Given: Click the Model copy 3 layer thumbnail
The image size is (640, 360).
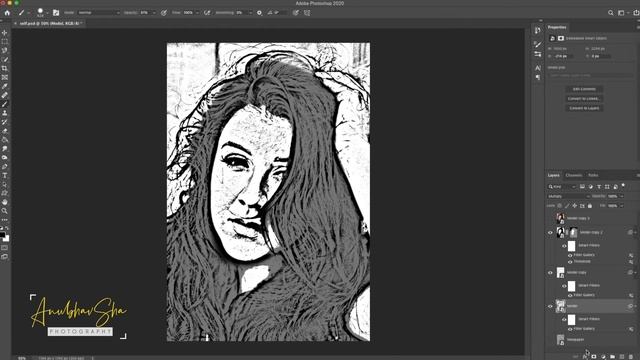Looking at the screenshot, I should (560, 218).
